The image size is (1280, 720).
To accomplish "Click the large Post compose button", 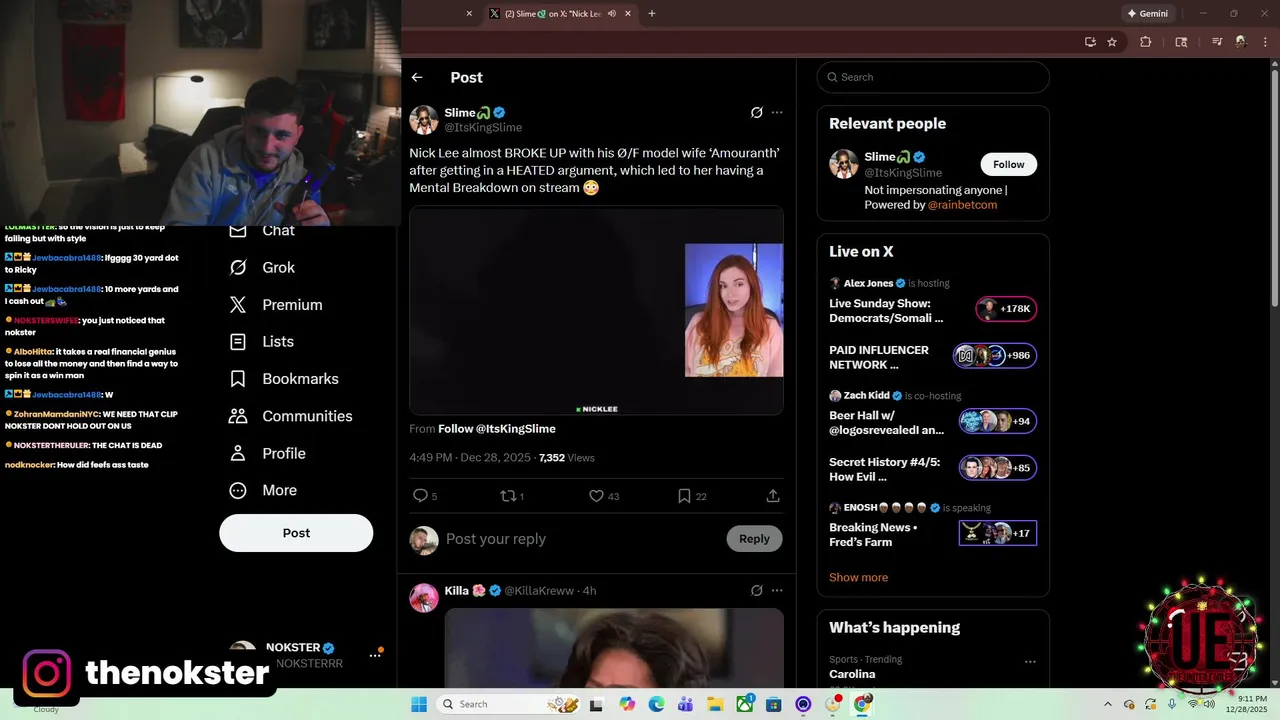I will coord(296,533).
